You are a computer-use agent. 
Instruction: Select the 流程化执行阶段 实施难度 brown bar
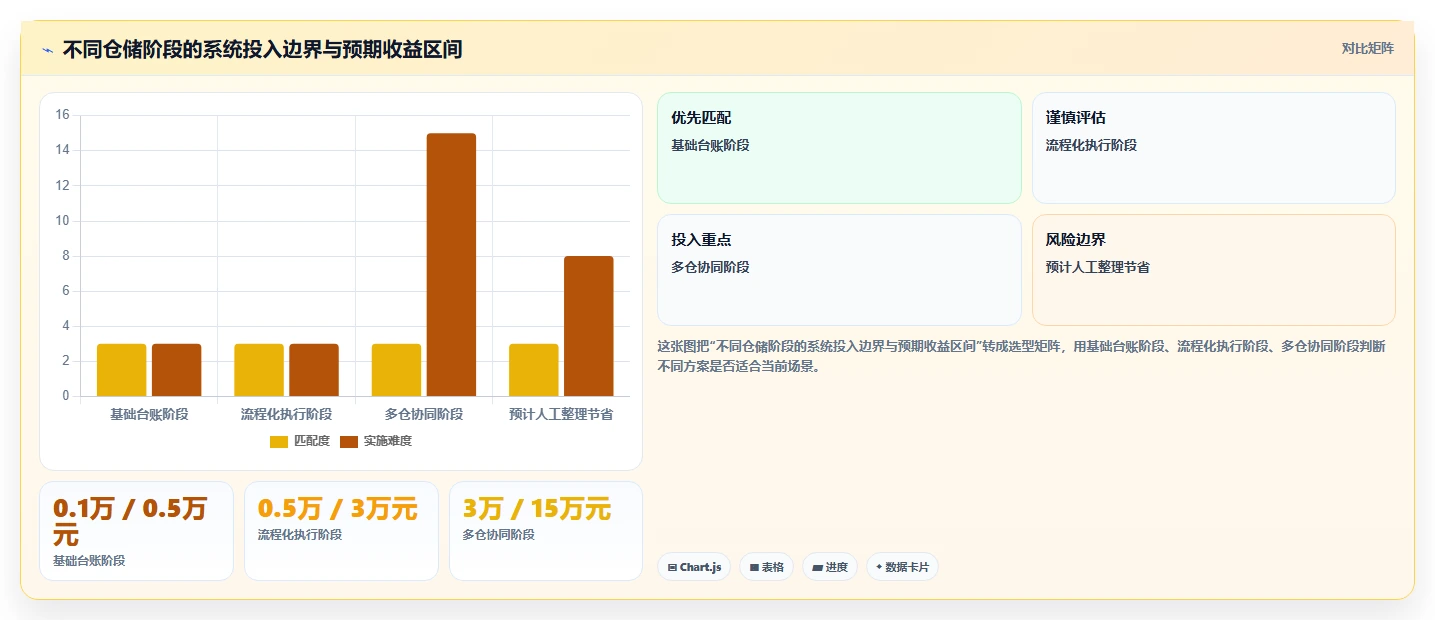coord(314,370)
